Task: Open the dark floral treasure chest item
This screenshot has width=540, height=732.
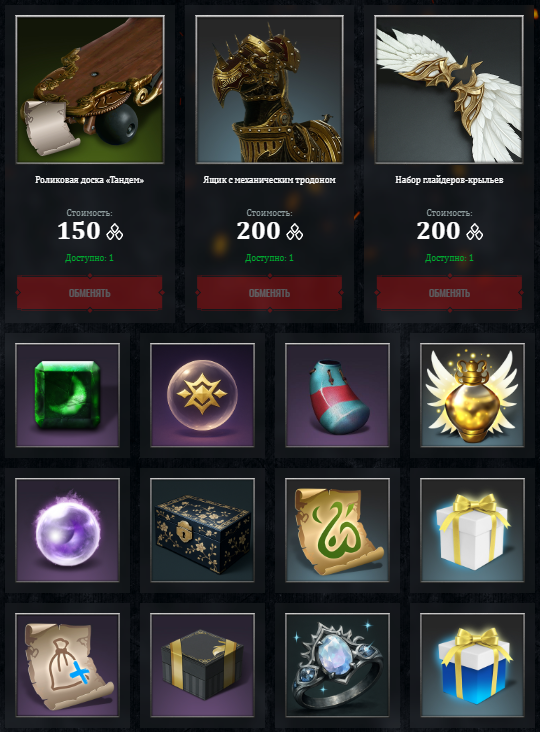Action: [203, 530]
